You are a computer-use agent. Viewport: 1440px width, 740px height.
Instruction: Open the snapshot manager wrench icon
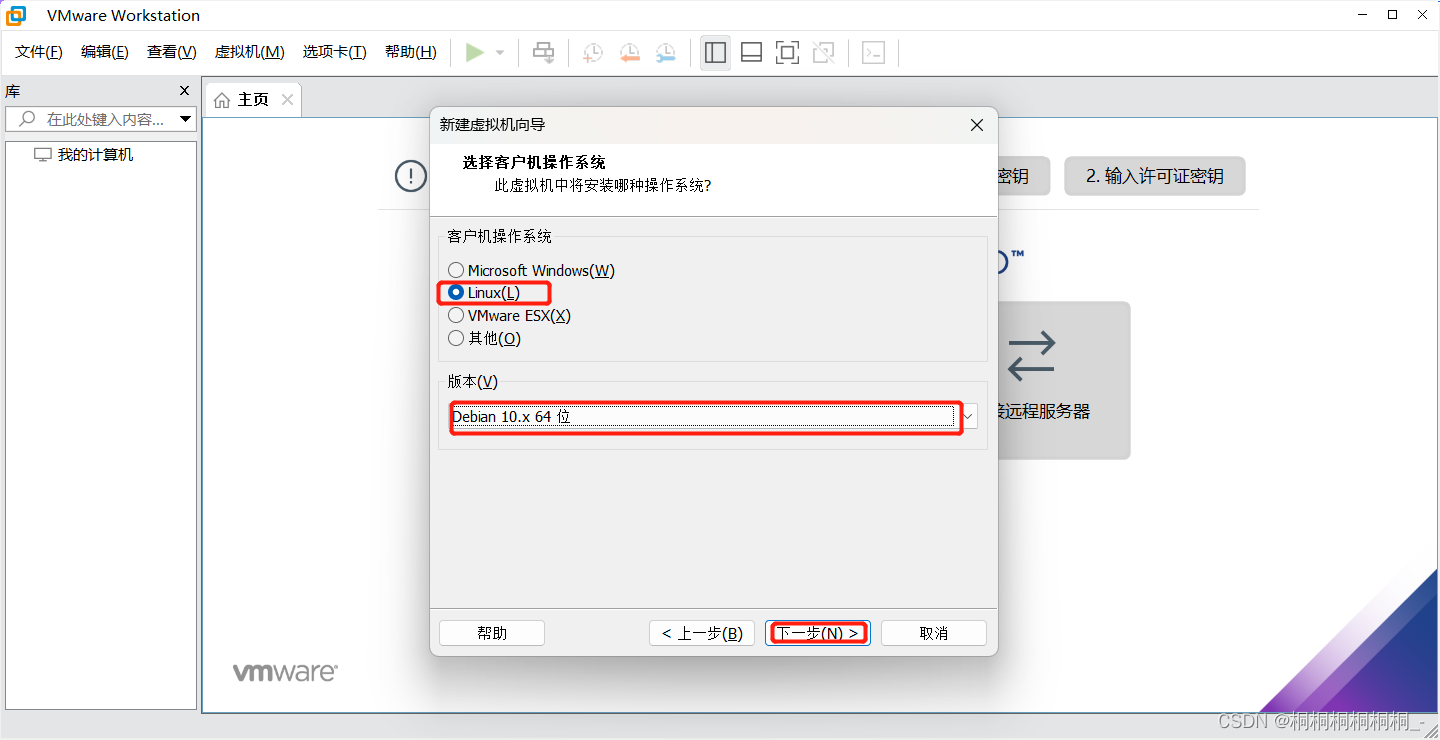click(x=665, y=52)
